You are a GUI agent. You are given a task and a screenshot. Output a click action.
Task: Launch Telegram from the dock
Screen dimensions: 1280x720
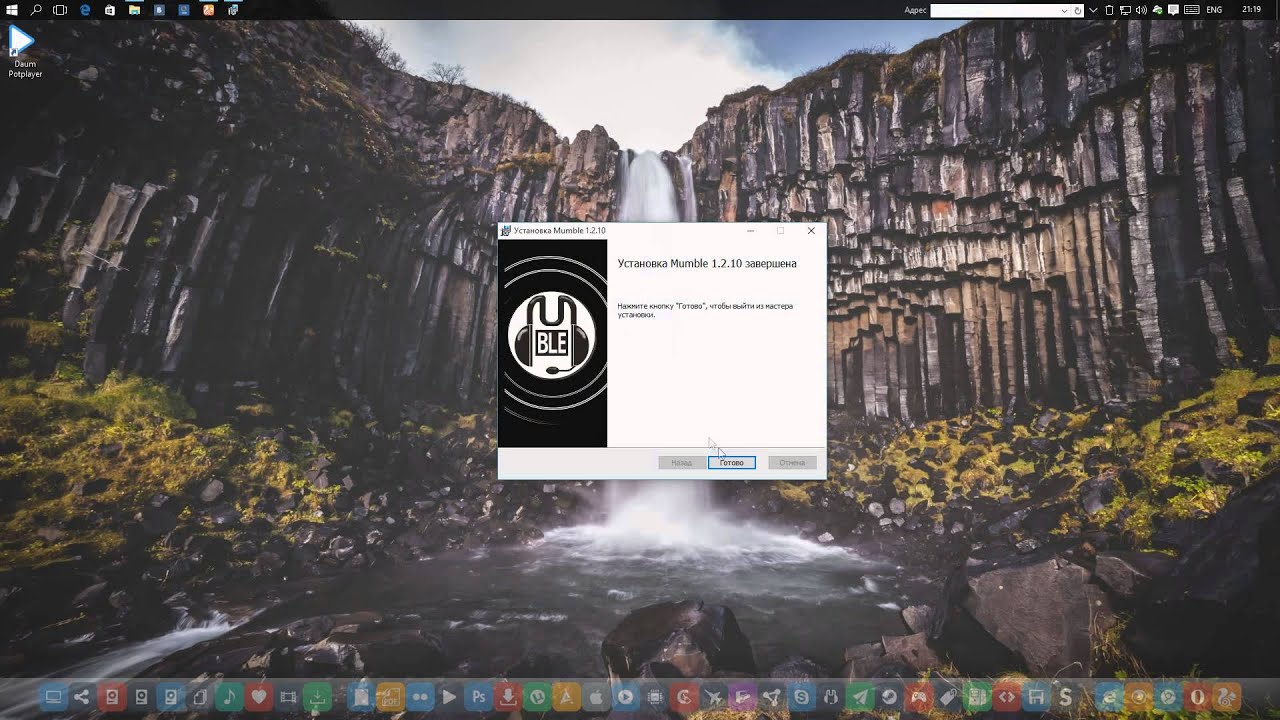pos(860,696)
